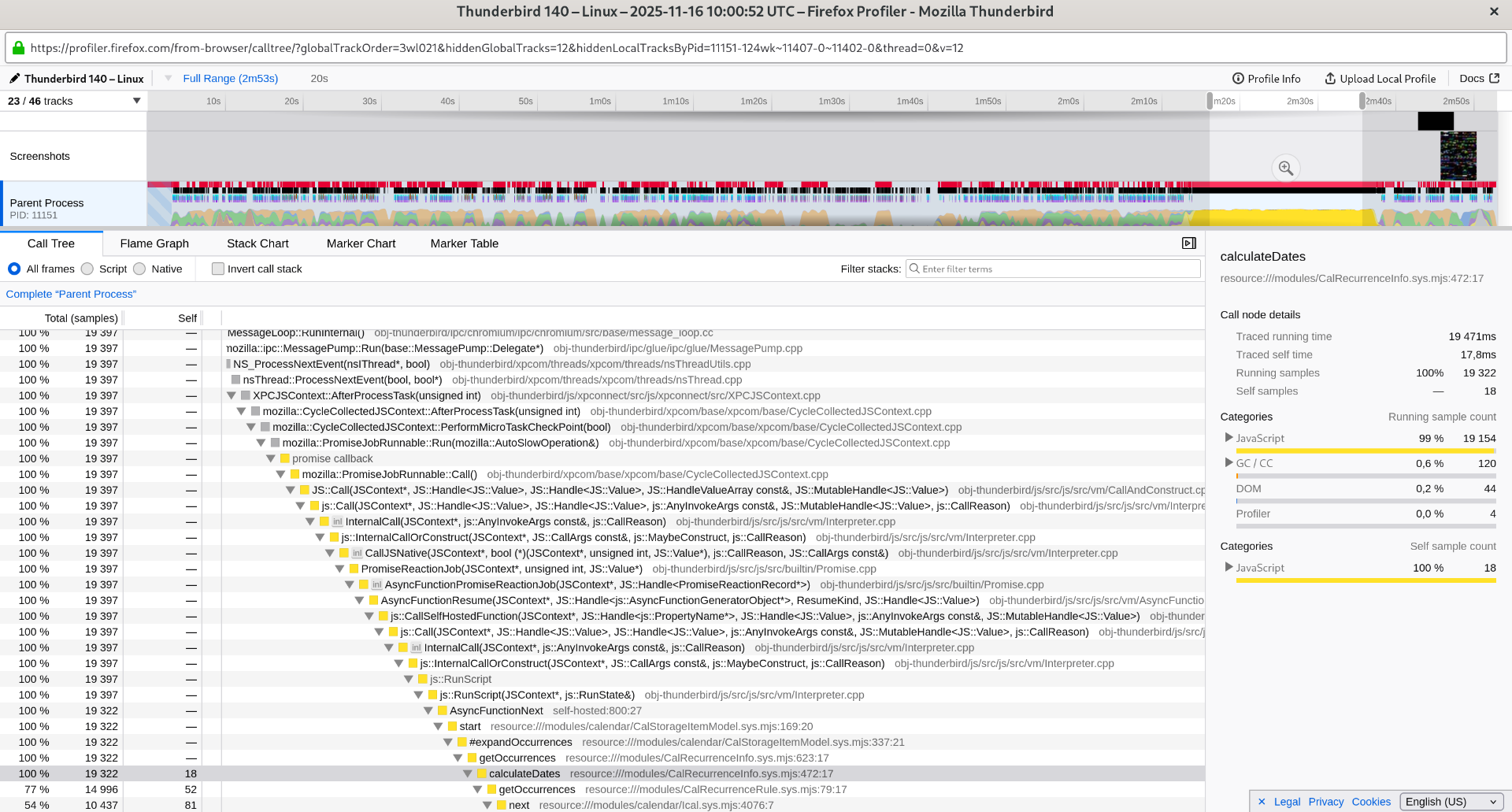The height and width of the screenshot is (812, 1512).
Task: Collapse the XPCJSContext::AfterProcessTask node
Action: [x=232, y=396]
